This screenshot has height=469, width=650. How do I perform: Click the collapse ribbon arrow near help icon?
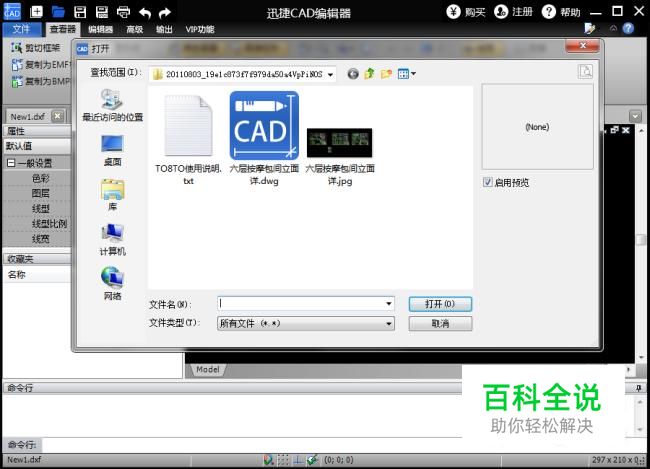613,28
